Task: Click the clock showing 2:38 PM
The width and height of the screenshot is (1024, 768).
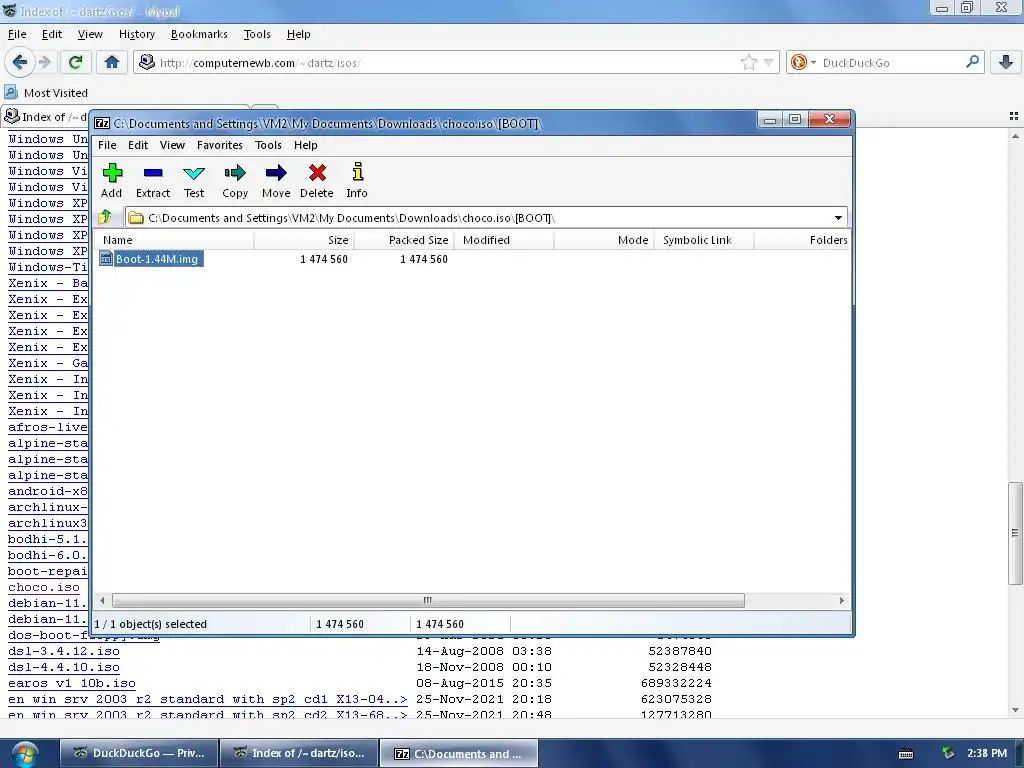Action: tap(987, 753)
